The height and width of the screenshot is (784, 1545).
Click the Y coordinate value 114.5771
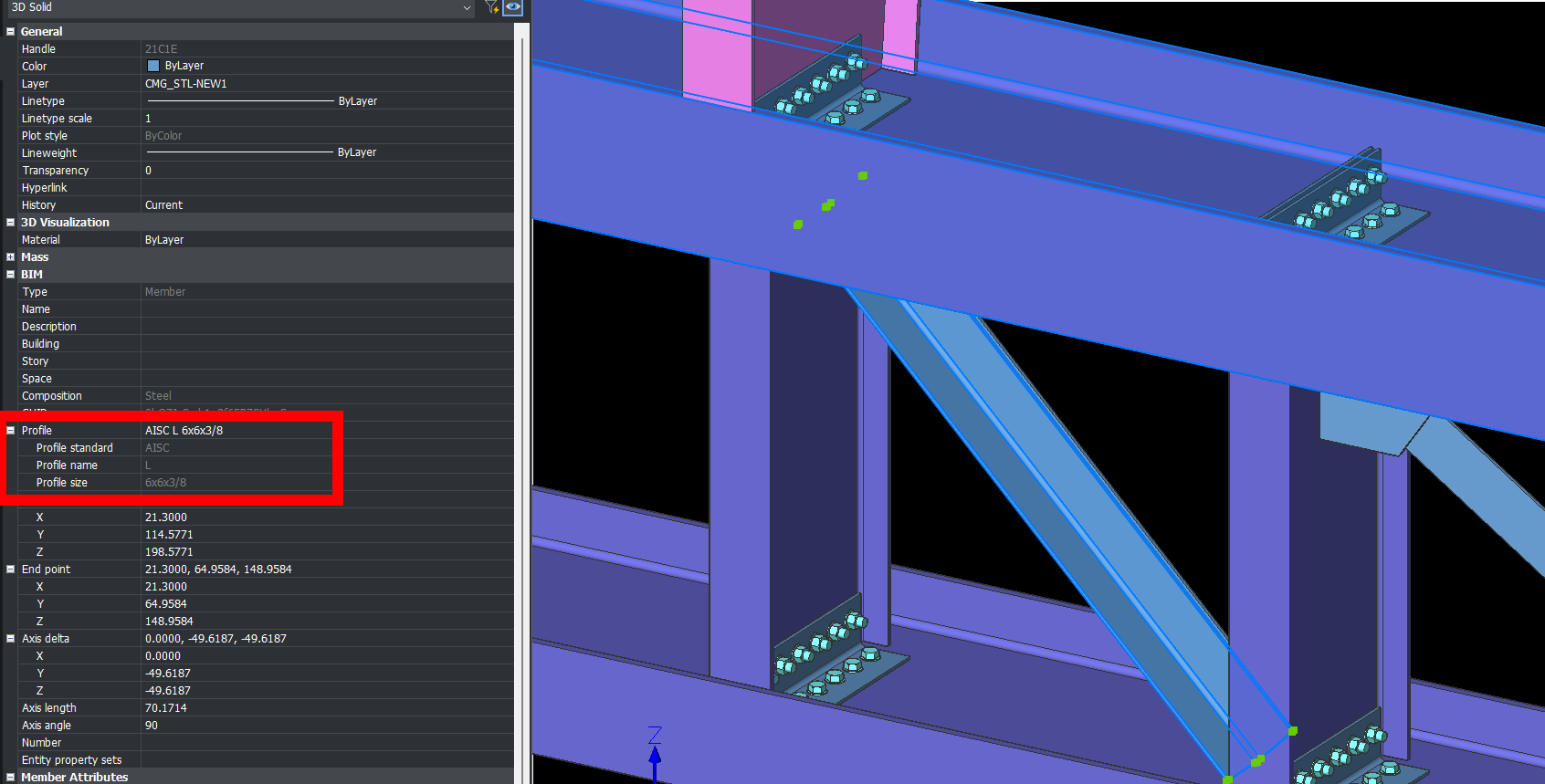[x=169, y=535]
